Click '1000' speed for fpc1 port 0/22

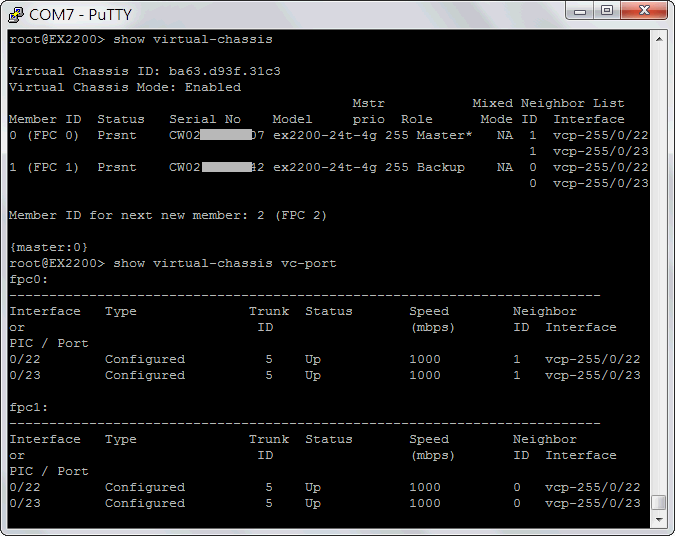425,487
